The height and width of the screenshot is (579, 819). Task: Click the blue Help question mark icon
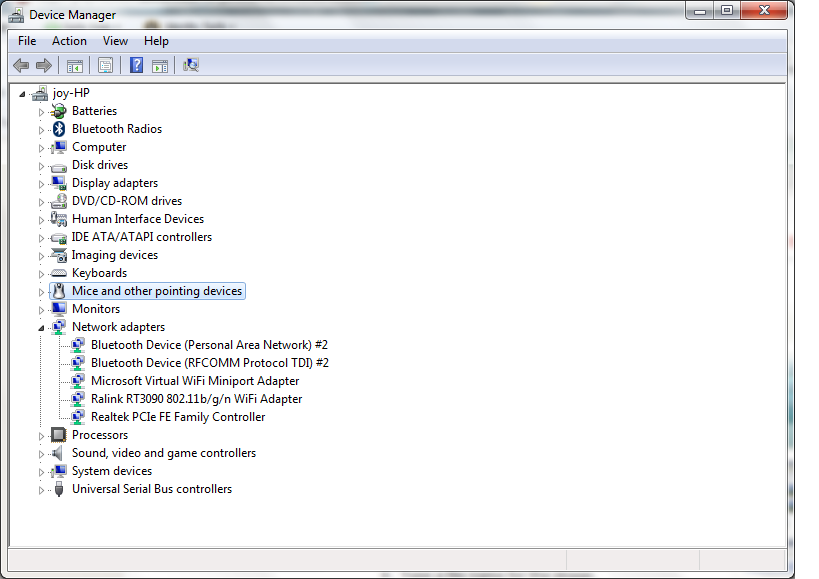[x=136, y=65]
